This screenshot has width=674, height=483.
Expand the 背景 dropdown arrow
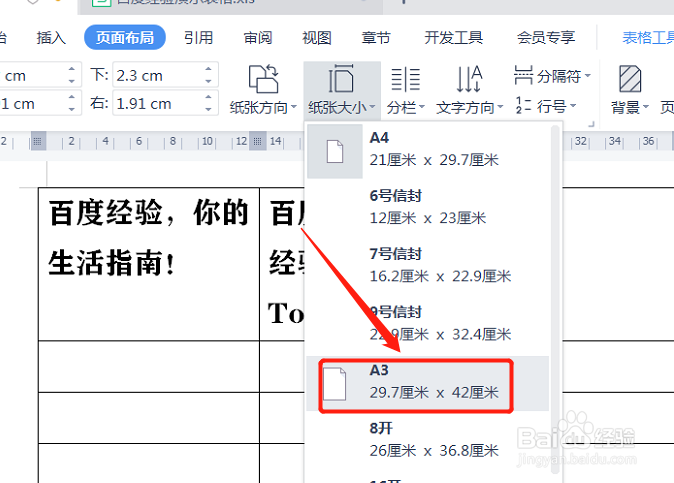(x=646, y=107)
